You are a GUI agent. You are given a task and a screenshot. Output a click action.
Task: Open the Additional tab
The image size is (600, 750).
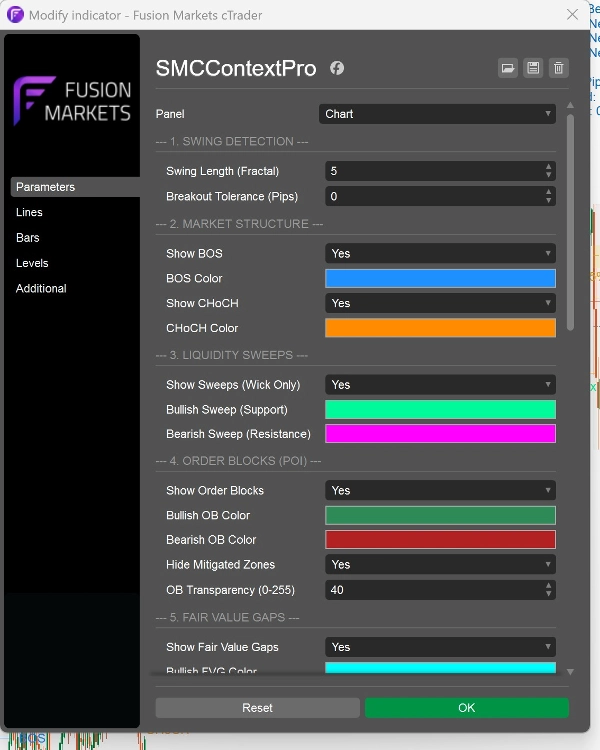coord(41,288)
